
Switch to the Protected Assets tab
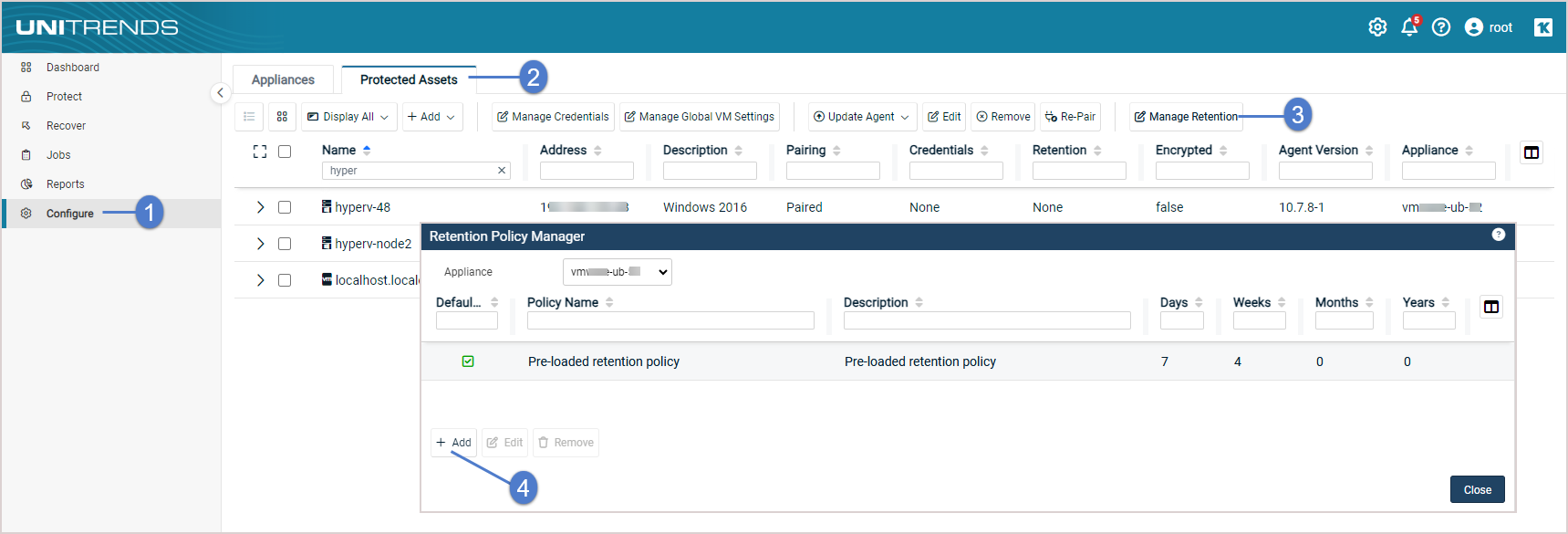point(409,79)
